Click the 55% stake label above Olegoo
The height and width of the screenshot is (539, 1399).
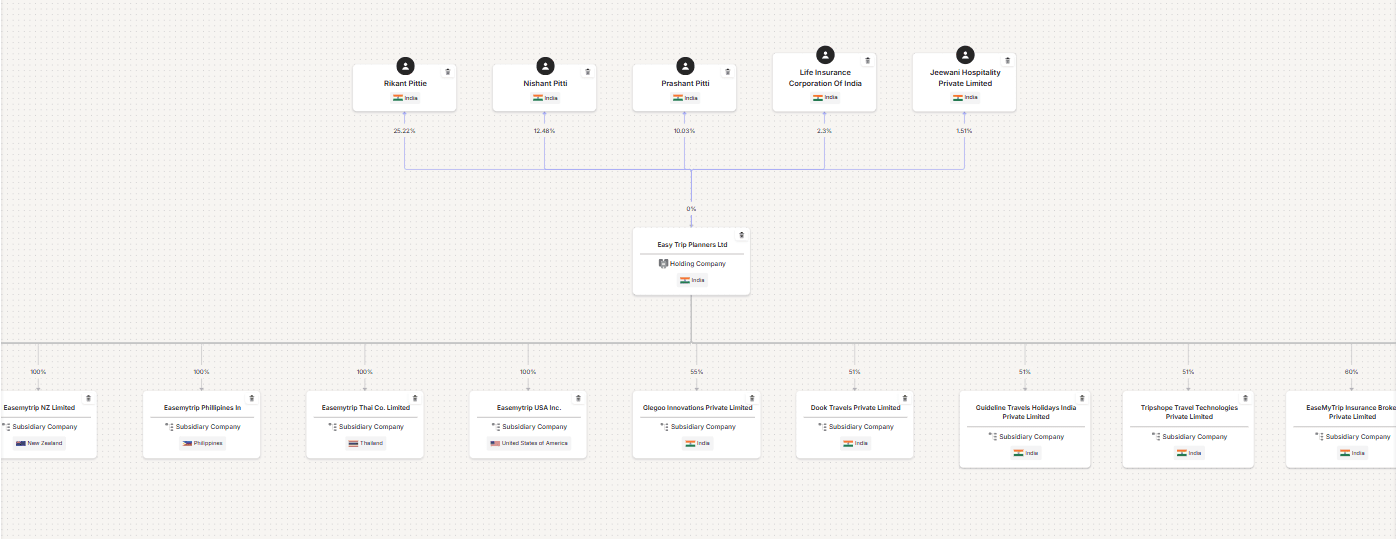pos(696,372)
